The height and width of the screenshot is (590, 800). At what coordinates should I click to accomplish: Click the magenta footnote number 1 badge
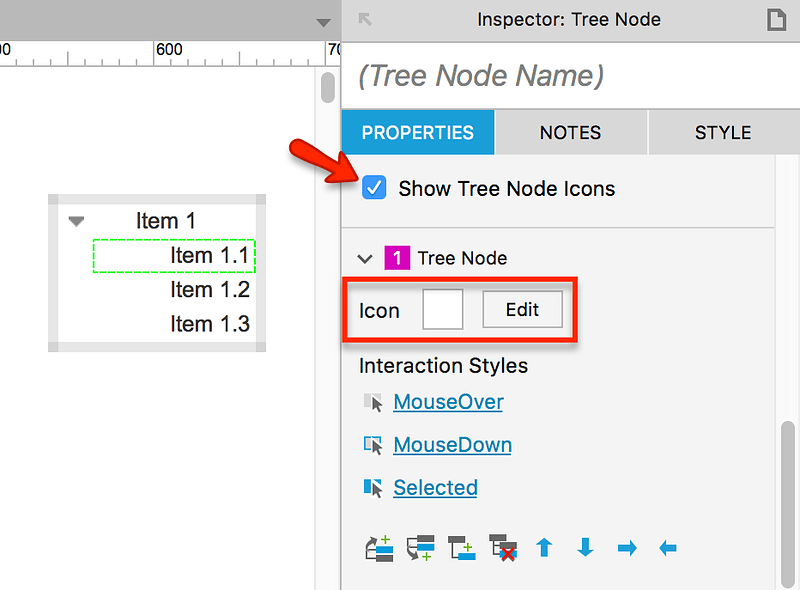pyautogui.click(x=397, y=258)
